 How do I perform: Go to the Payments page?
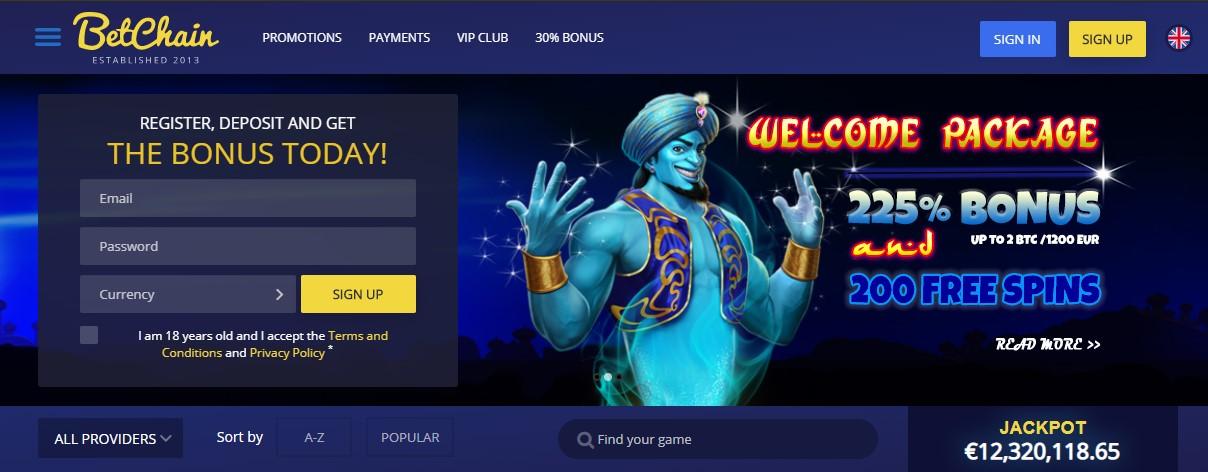(x=399, y=38)
